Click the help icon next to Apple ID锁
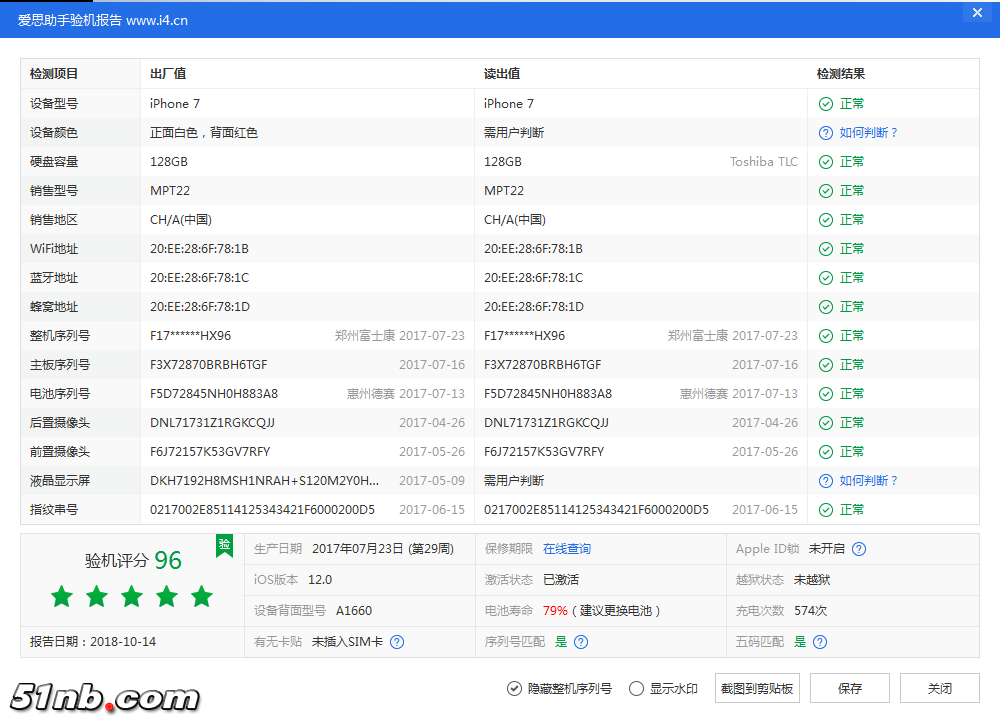Viewport: 1000px width, 721px height. (857, 548)
